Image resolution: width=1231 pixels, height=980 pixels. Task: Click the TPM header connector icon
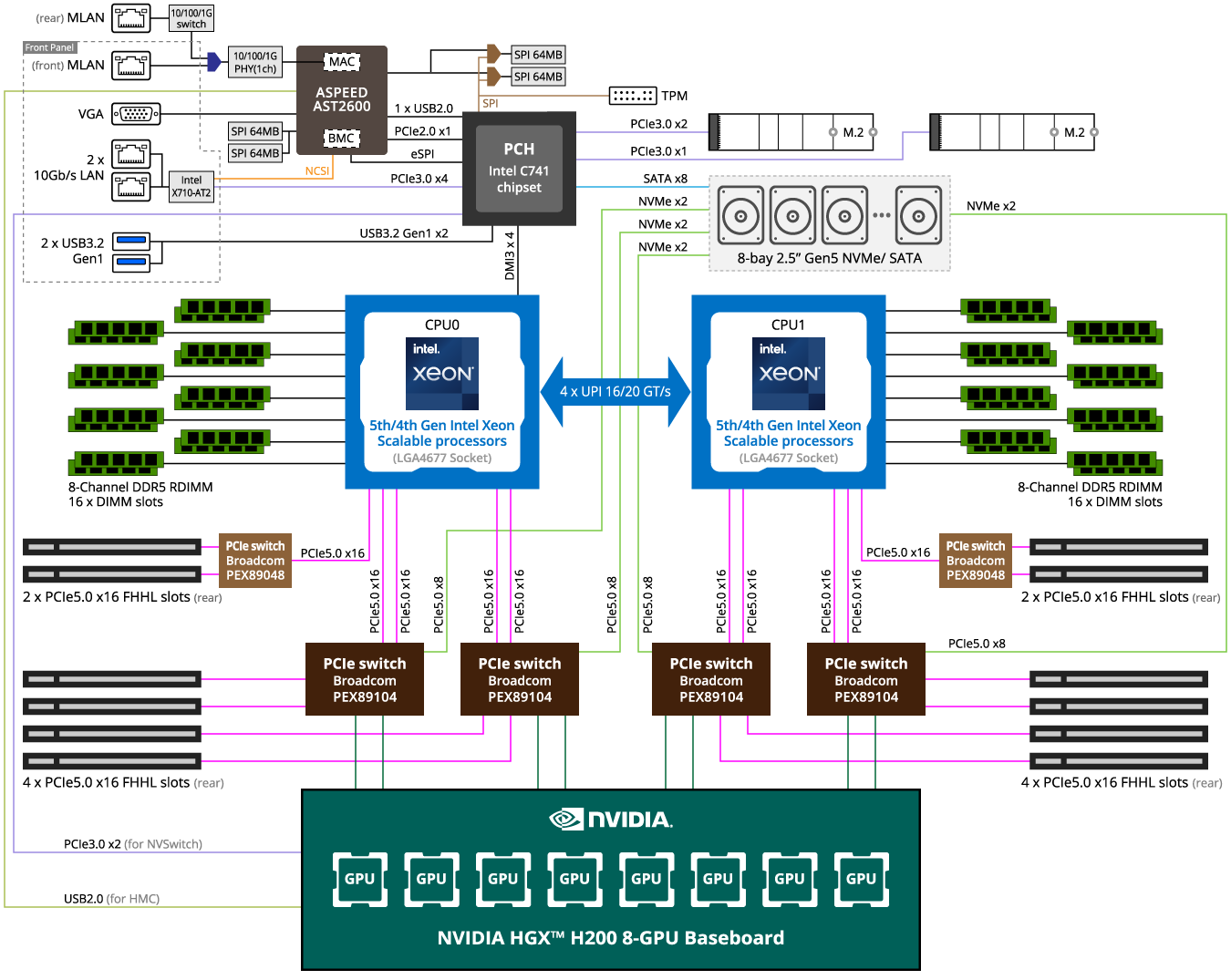click(x=633, y=95)
